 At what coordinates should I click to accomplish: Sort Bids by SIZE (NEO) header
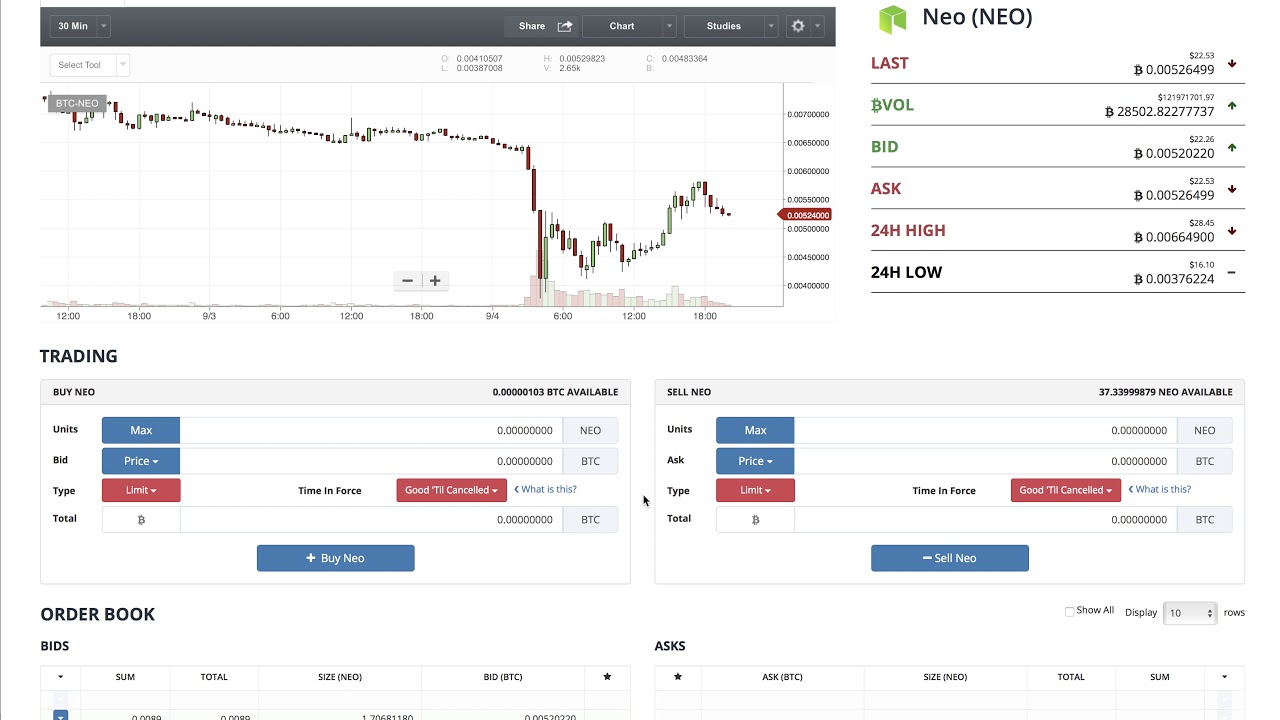pos(340,677)
